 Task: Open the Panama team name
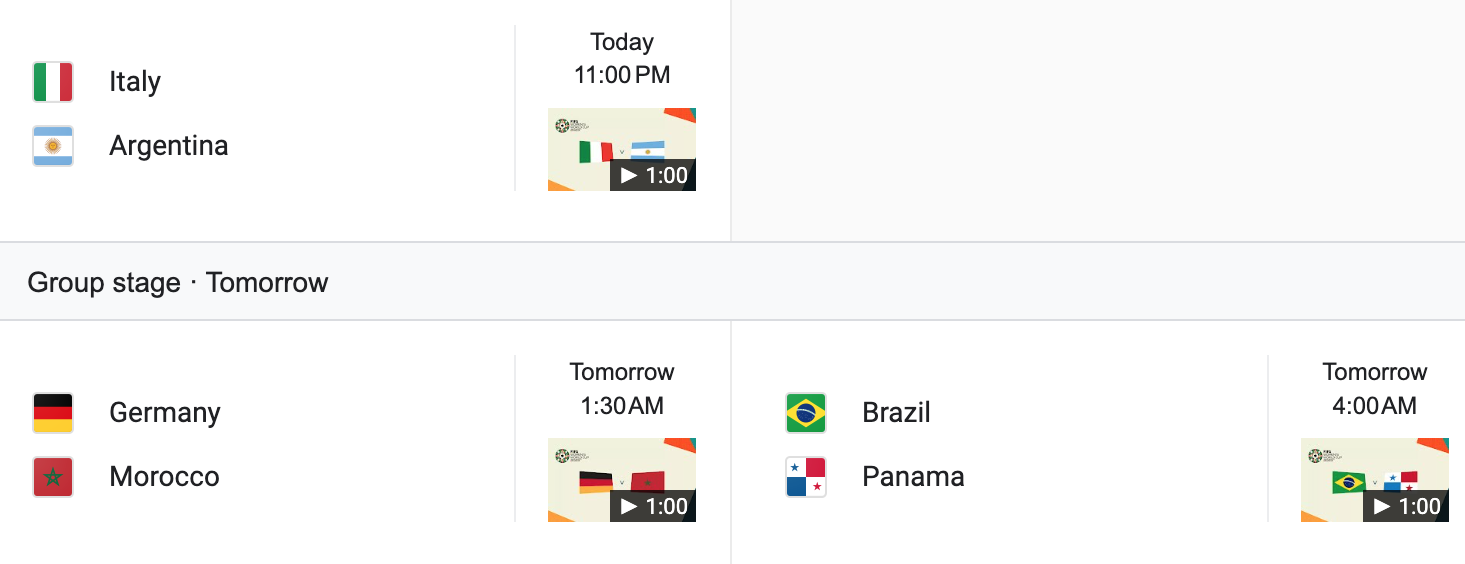pos(914,477)
